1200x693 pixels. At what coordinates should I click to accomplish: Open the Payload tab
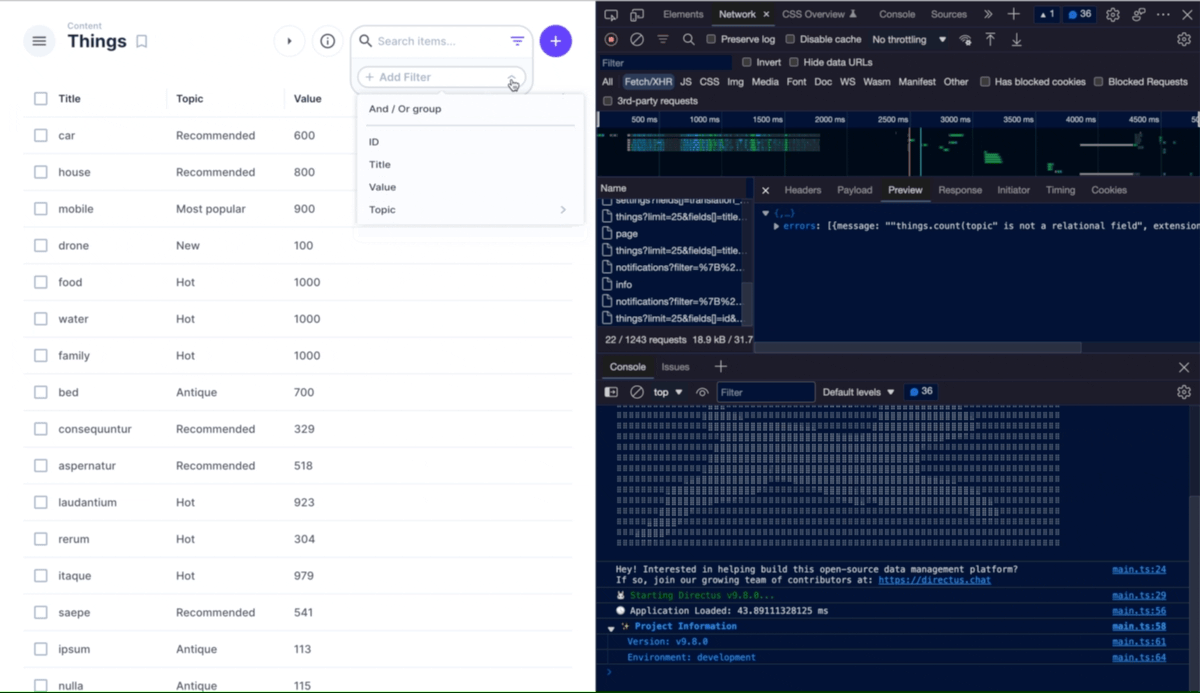[855, 190]
